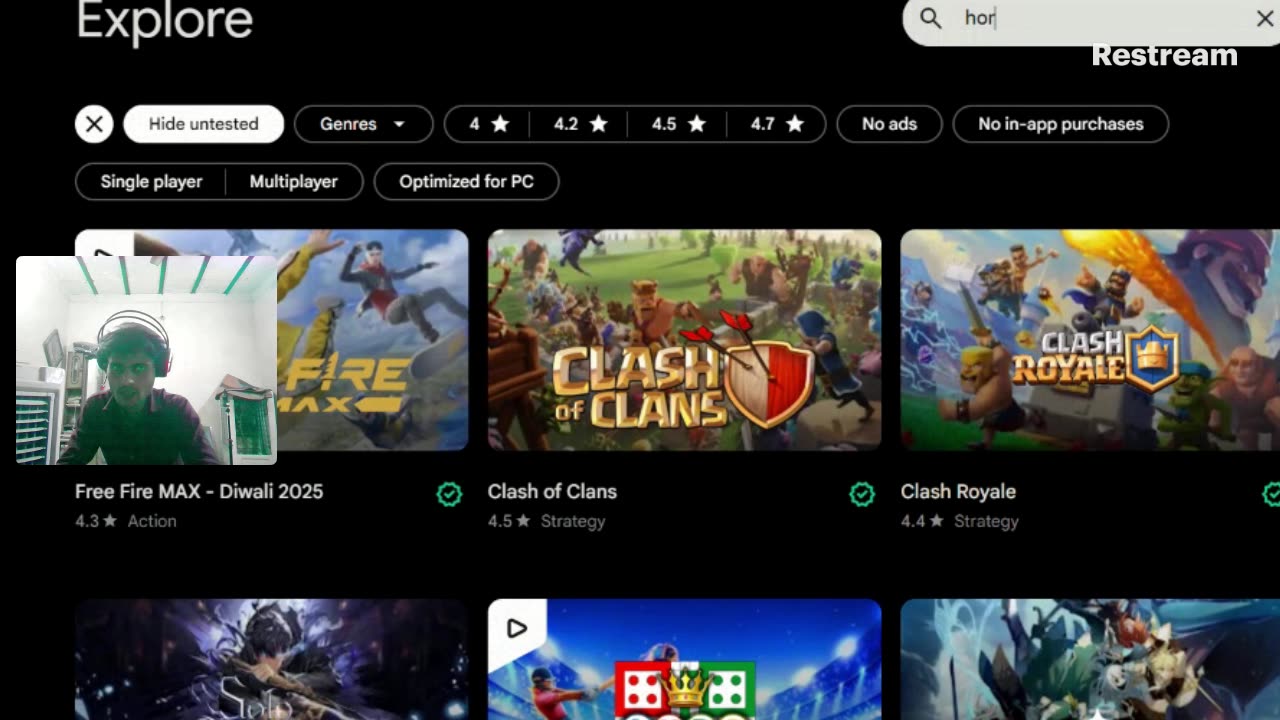Open the Genres dropdown
This screenshot has width=1280, height=720.
[x=363, y=124]
